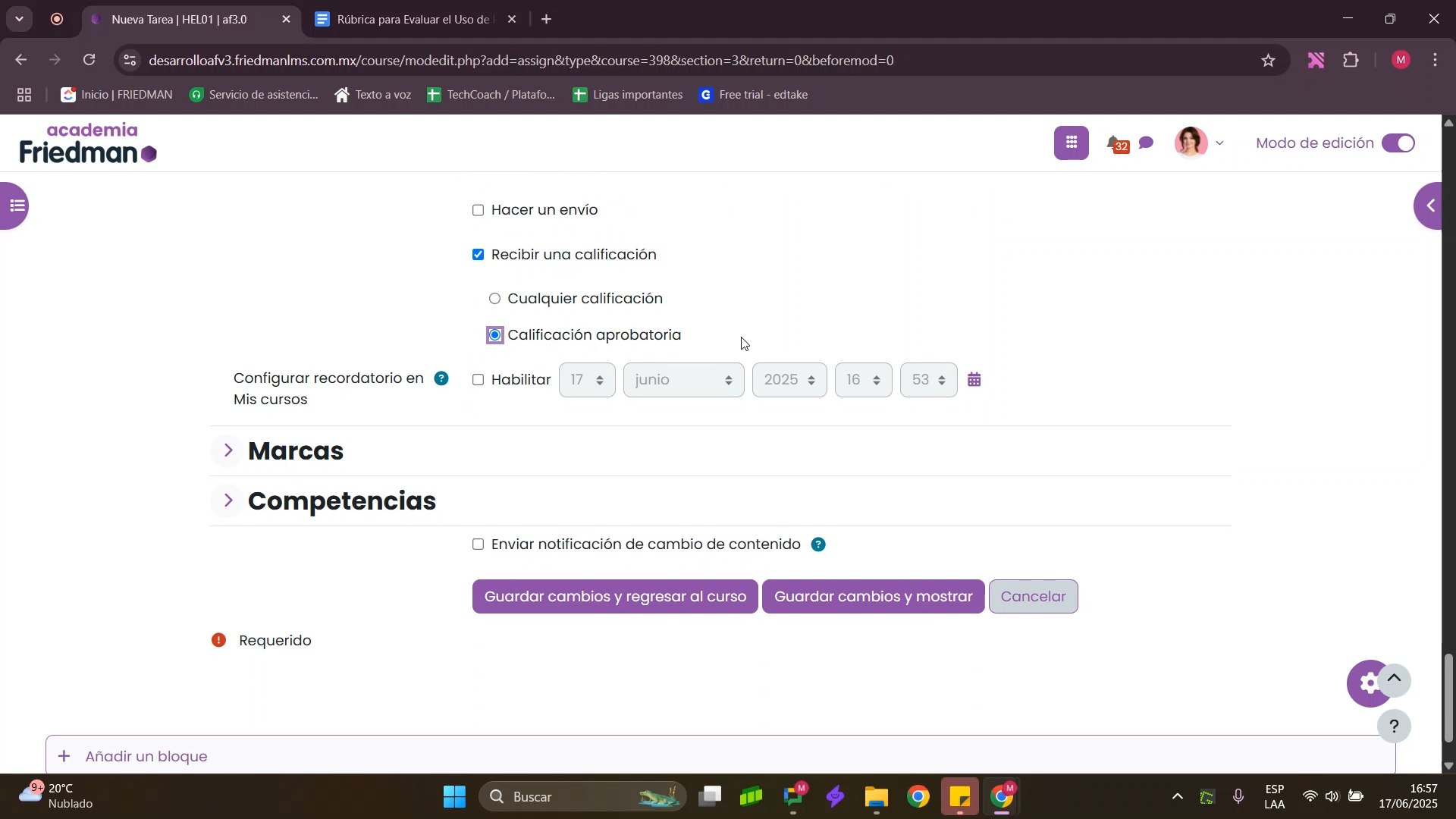Select Cualquier calificación radio option
Viewport: 1456px width, 819px height.
click(495, 299)
